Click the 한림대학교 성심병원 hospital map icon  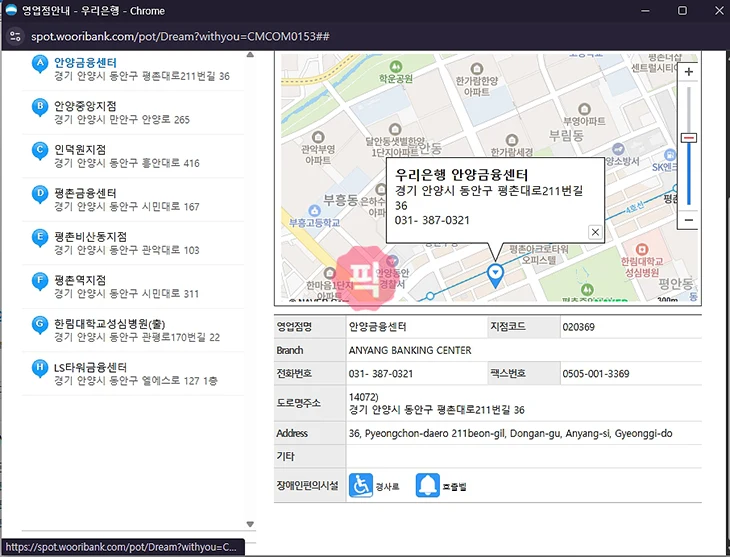coord(642,249)
